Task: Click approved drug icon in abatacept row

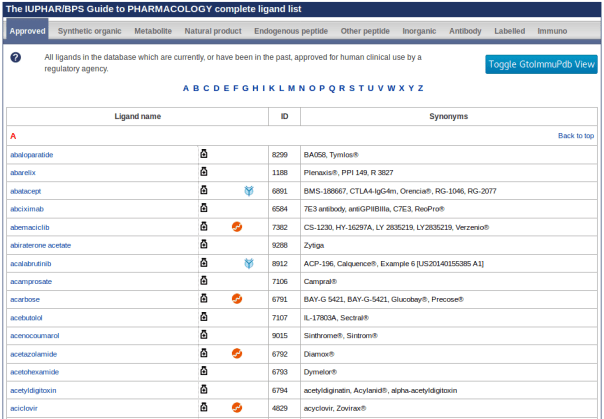Action: 204,189
